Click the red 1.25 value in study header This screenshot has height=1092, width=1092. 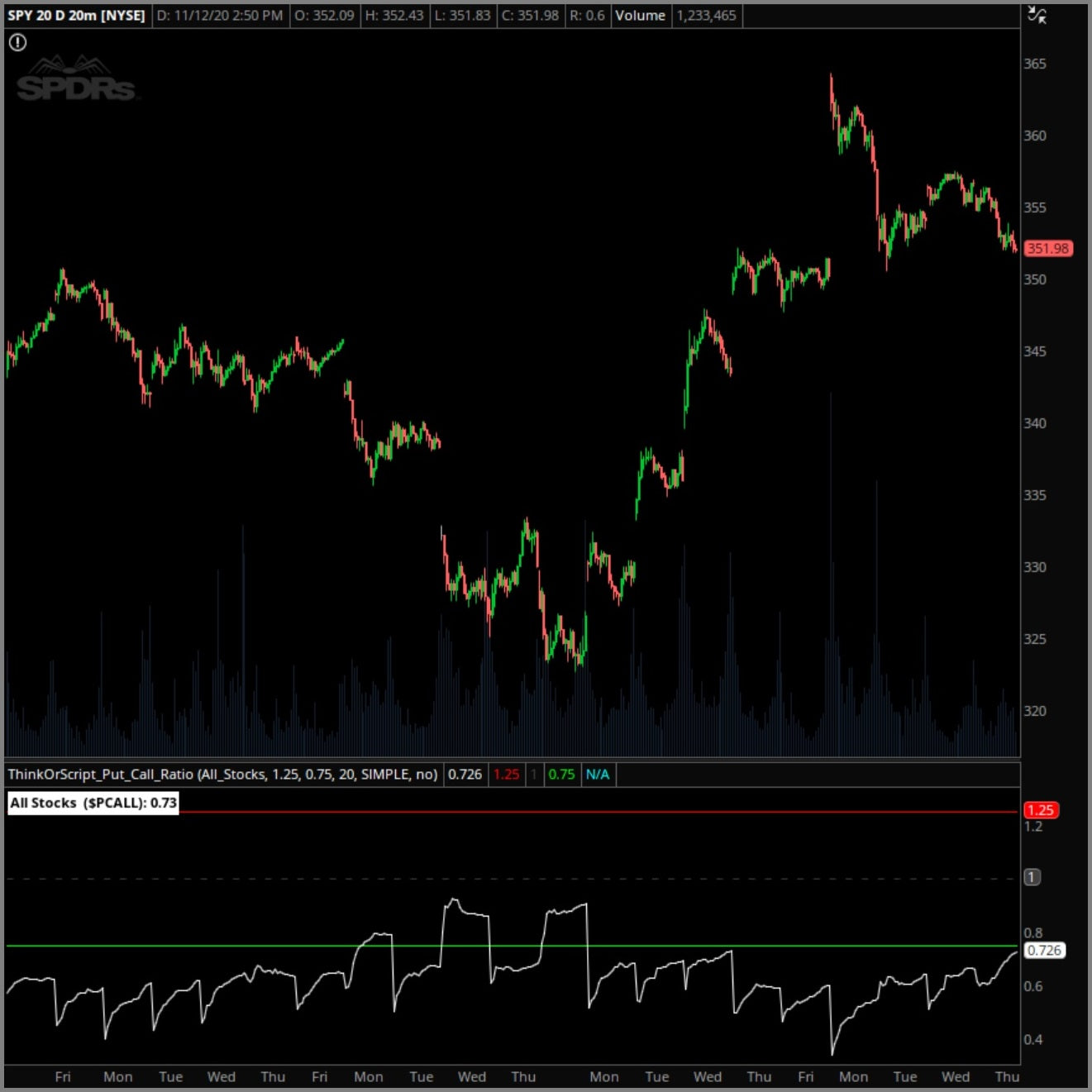[506, 775]
